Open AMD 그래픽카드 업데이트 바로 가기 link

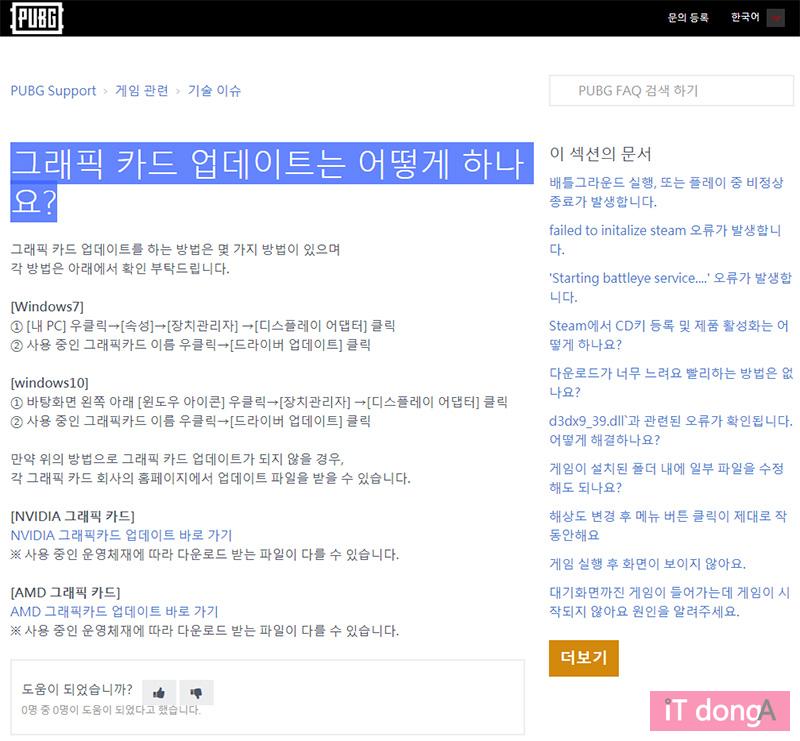coord(114,611)
